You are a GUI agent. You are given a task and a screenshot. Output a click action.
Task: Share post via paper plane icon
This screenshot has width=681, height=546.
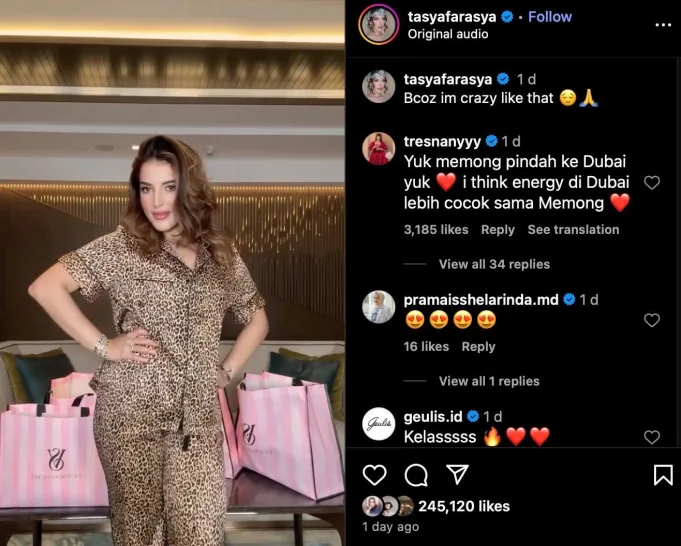pos(457,474)
